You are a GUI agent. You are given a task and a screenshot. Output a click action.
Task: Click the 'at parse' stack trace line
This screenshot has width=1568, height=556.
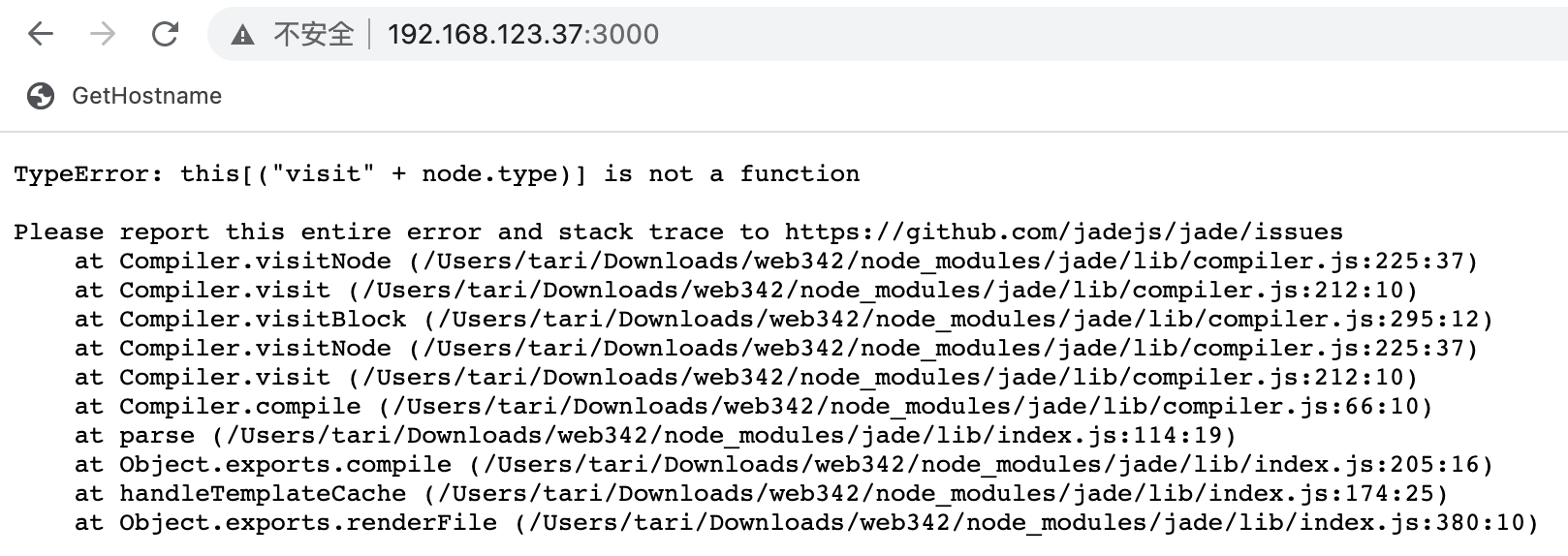point(655,436)
